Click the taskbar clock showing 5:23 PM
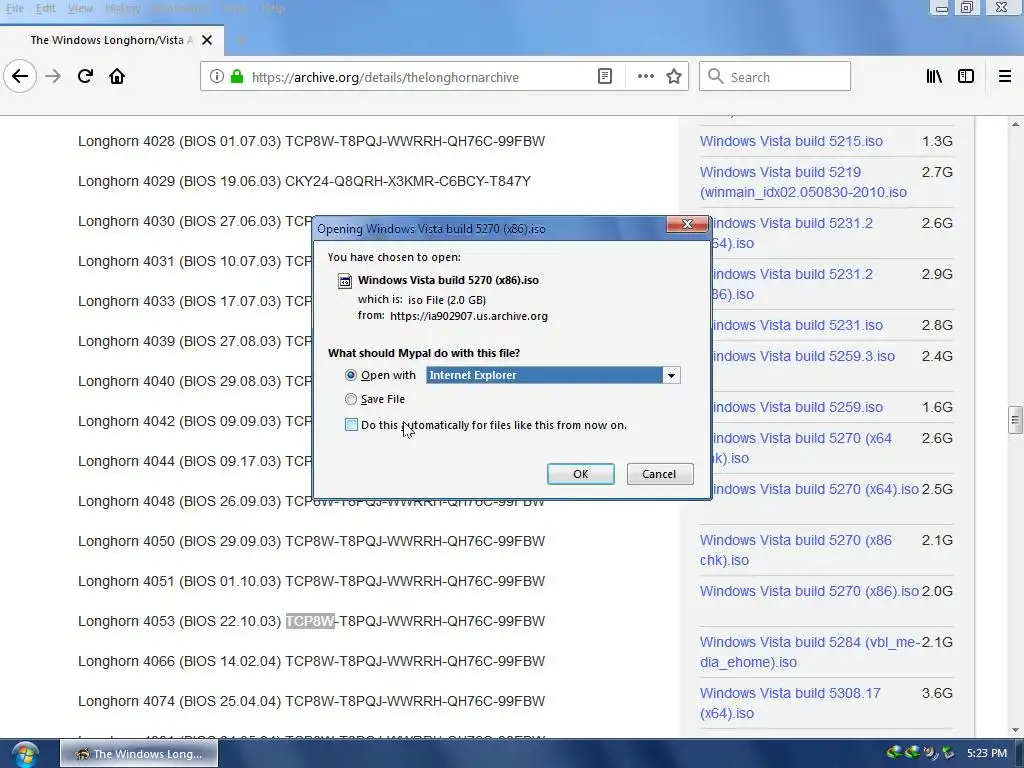Viewport: 1024px width, 768px height. 987,754
